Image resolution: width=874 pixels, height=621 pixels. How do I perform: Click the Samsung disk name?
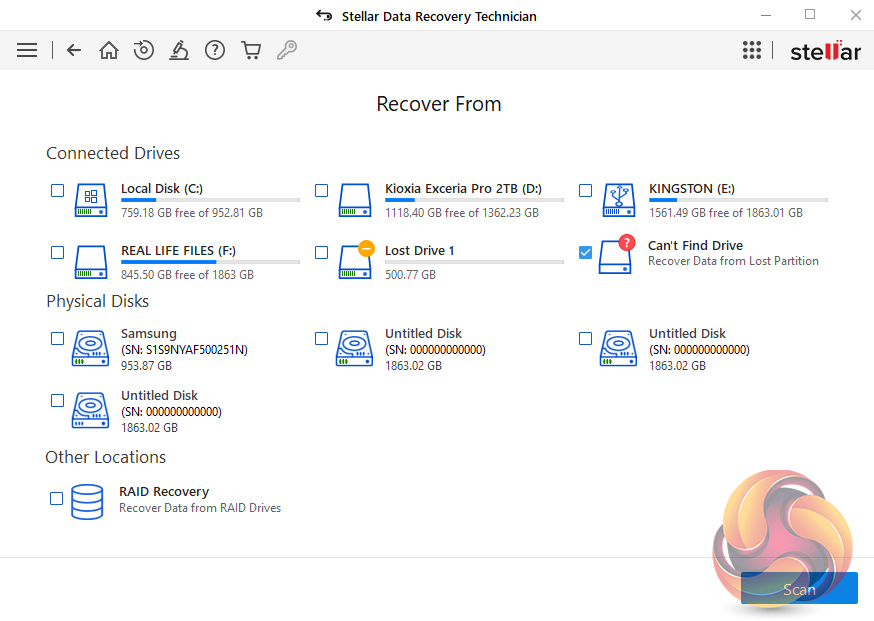point(149,333)
